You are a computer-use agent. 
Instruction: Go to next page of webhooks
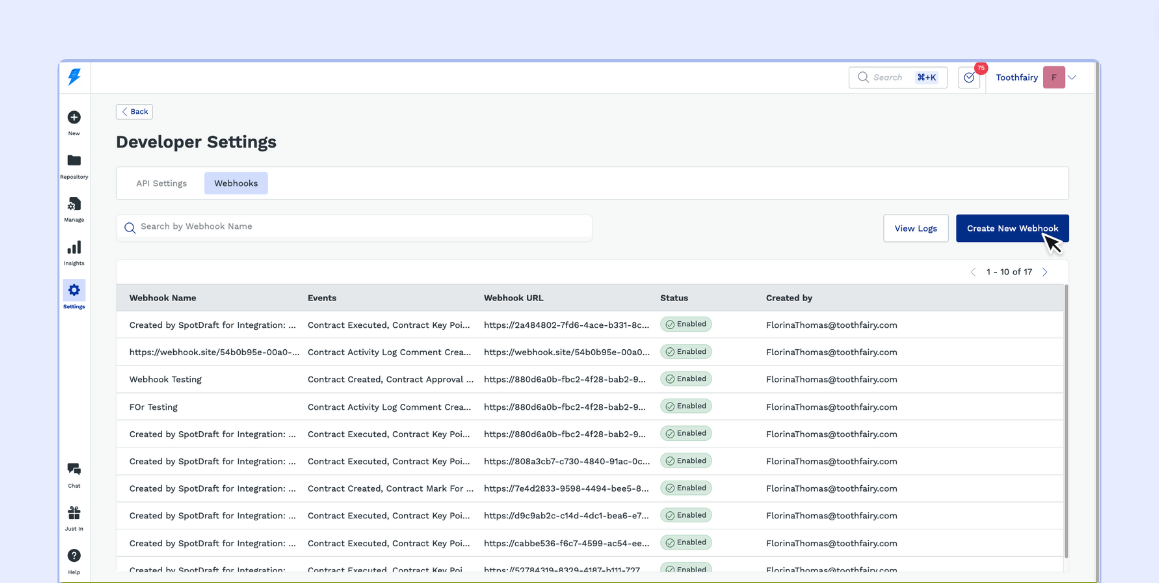tap(1045, 272)
